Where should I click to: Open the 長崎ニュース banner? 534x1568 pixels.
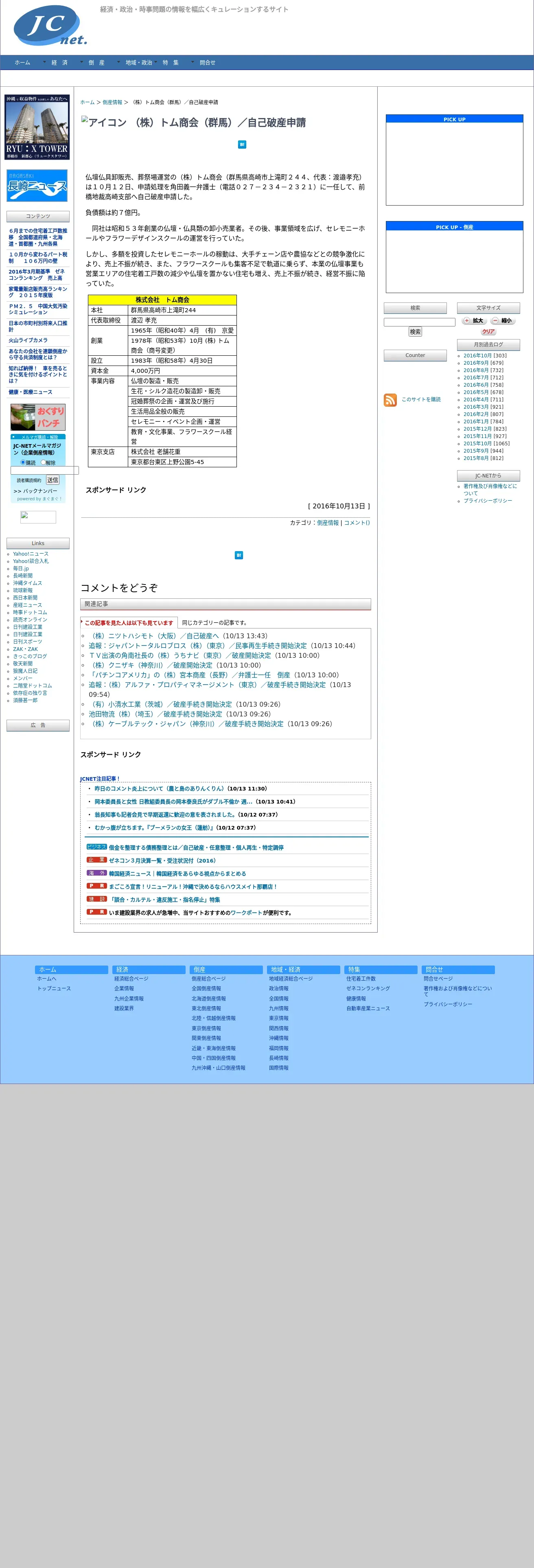(x=37, y=186)
